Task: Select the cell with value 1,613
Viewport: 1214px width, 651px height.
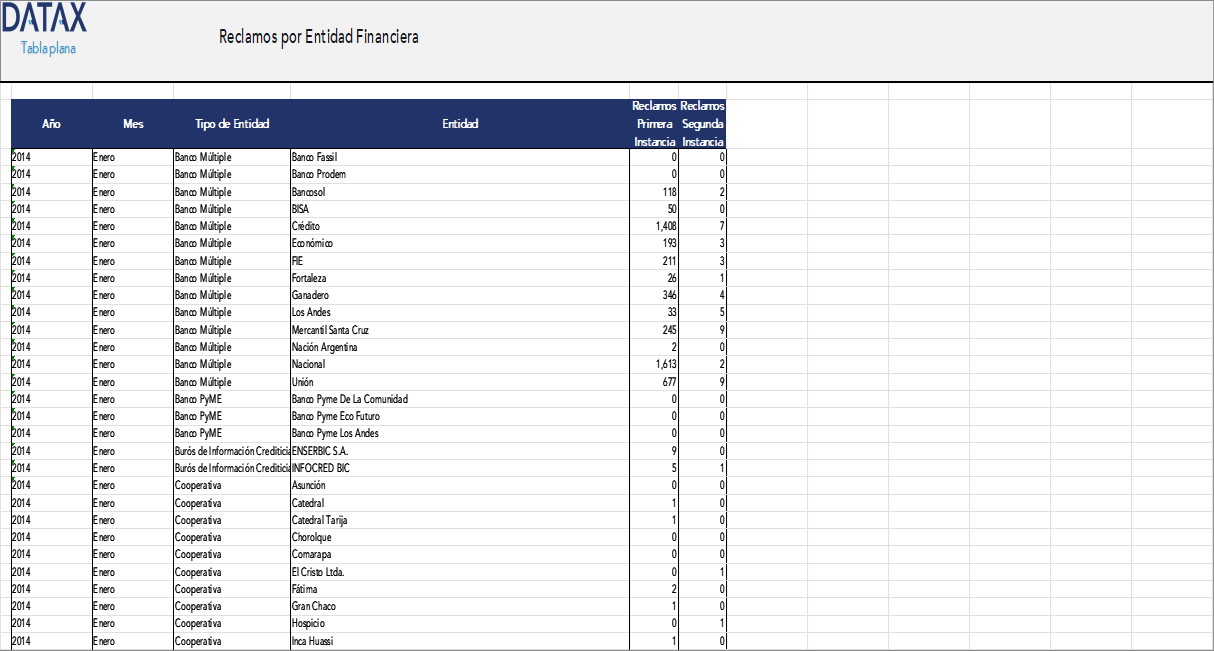Action: pyautogui.click(x=654, y=365)
